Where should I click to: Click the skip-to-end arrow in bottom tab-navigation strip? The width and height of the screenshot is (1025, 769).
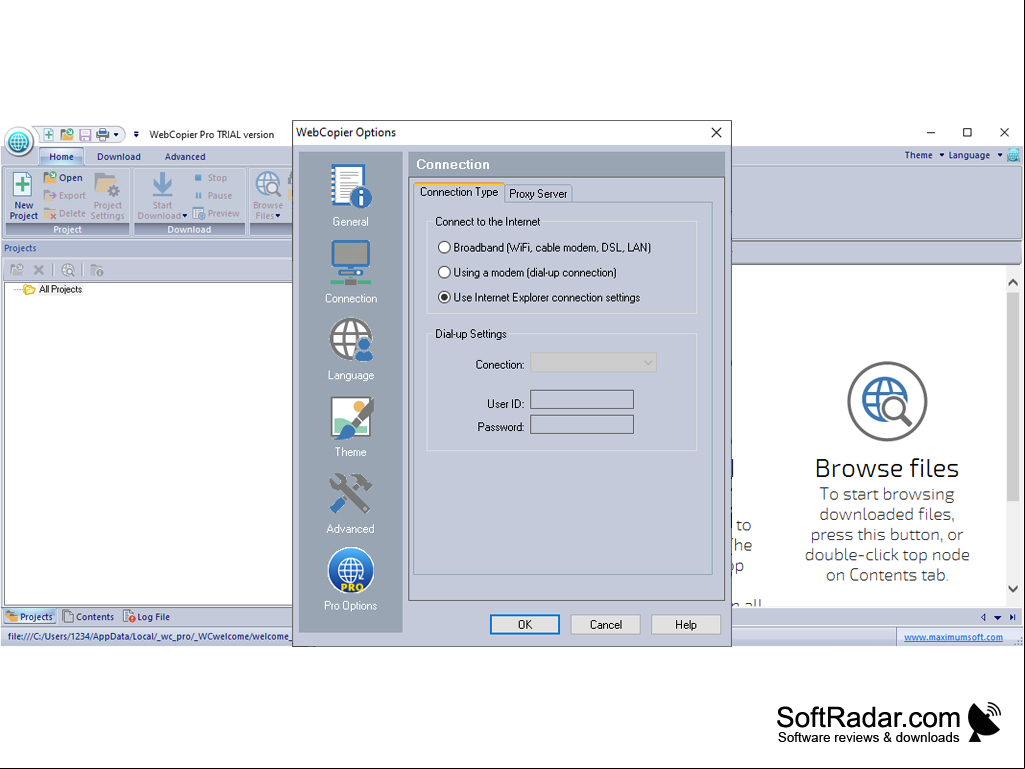[1012, 617]
